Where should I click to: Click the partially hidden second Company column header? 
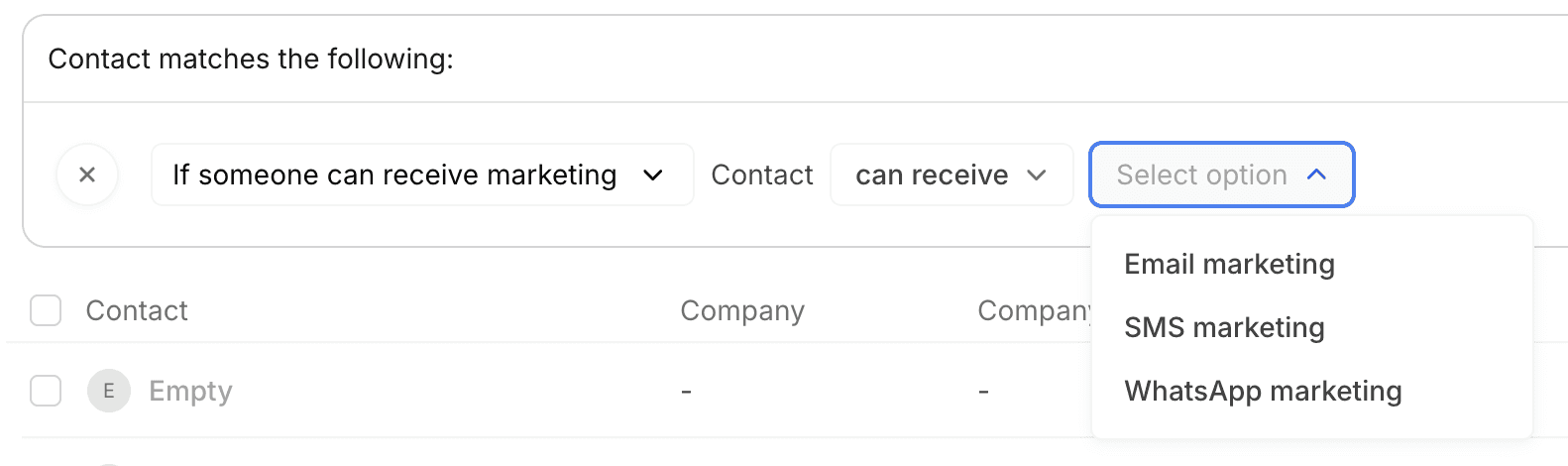pyautogui.click(x=1034, y=310)
